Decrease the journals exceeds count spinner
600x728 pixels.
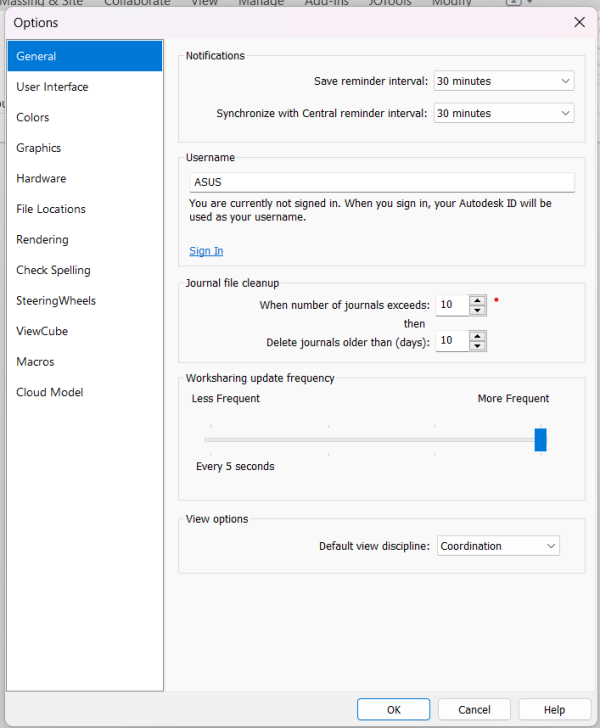(477, 310)
